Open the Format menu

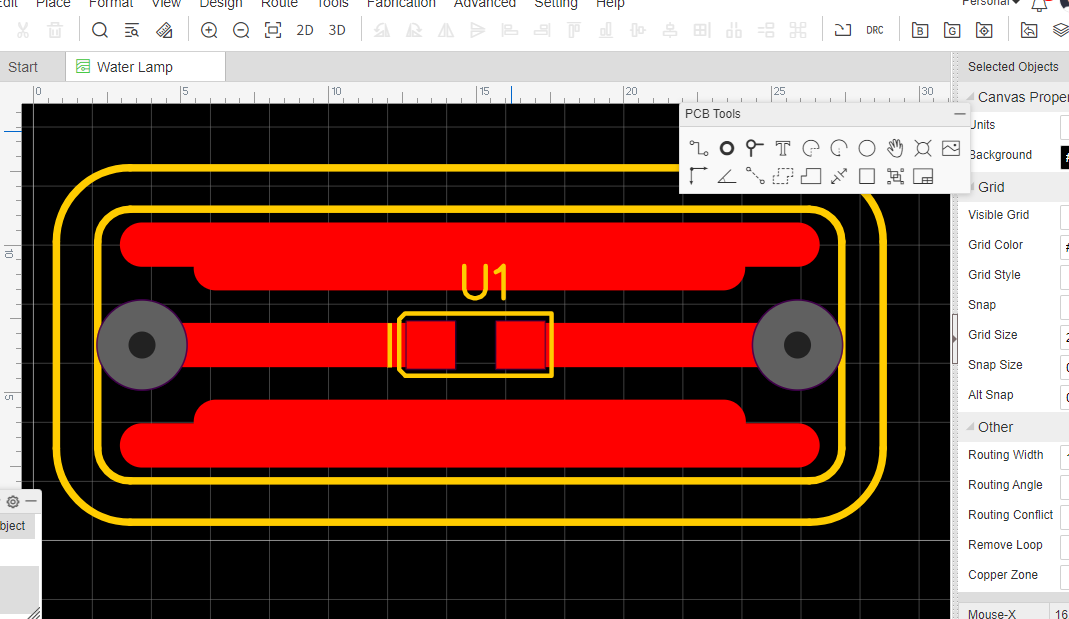(x=111, y=3)
